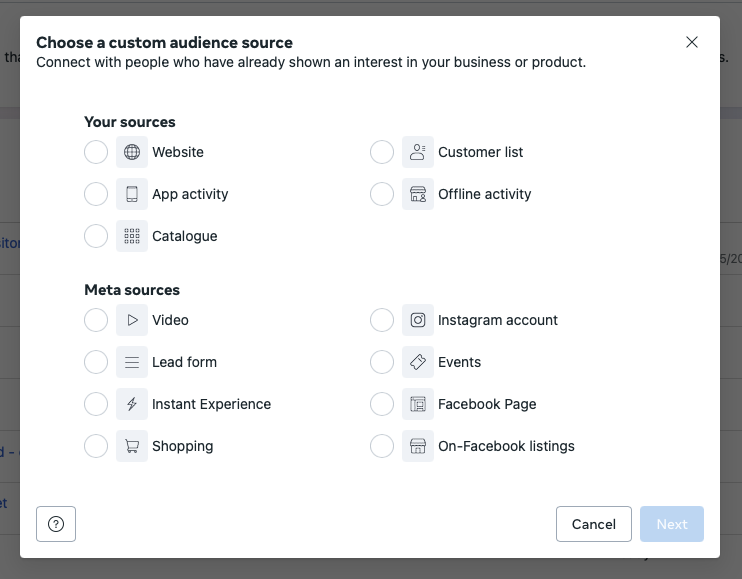Click the Offline activity store icon

click(418, 194)
